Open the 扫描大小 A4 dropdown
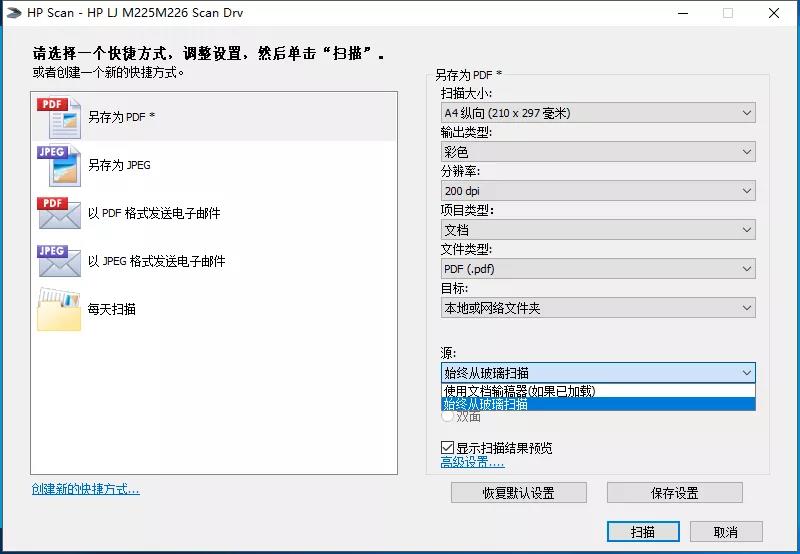 tap(598, 113)
